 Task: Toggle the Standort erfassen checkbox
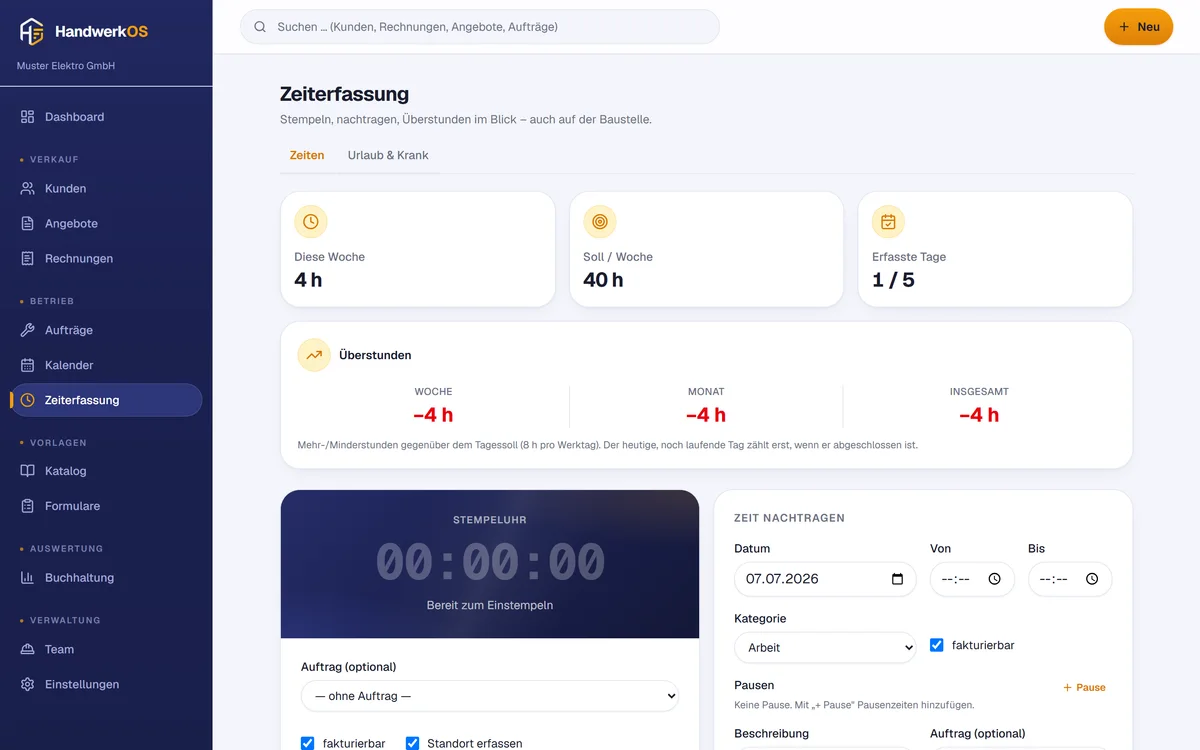tap(412, 743)
